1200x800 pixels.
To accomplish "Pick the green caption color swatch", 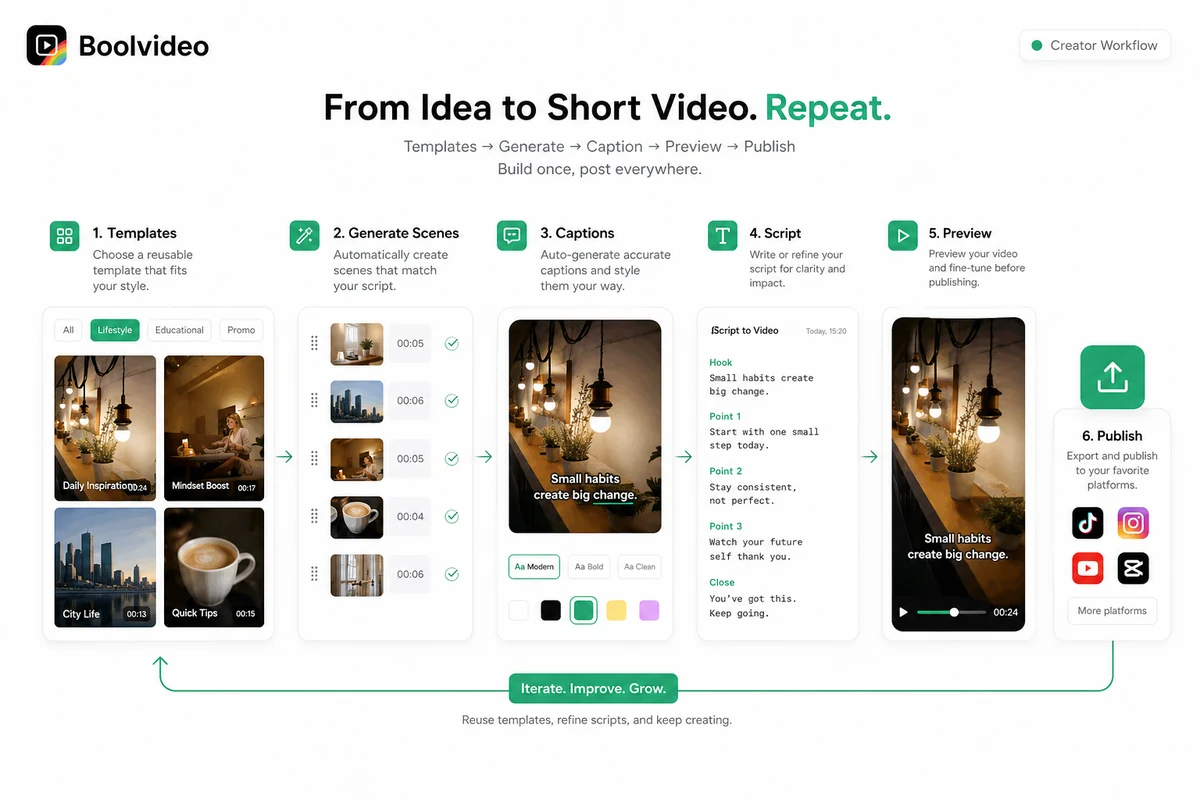I will coord(584,610).
